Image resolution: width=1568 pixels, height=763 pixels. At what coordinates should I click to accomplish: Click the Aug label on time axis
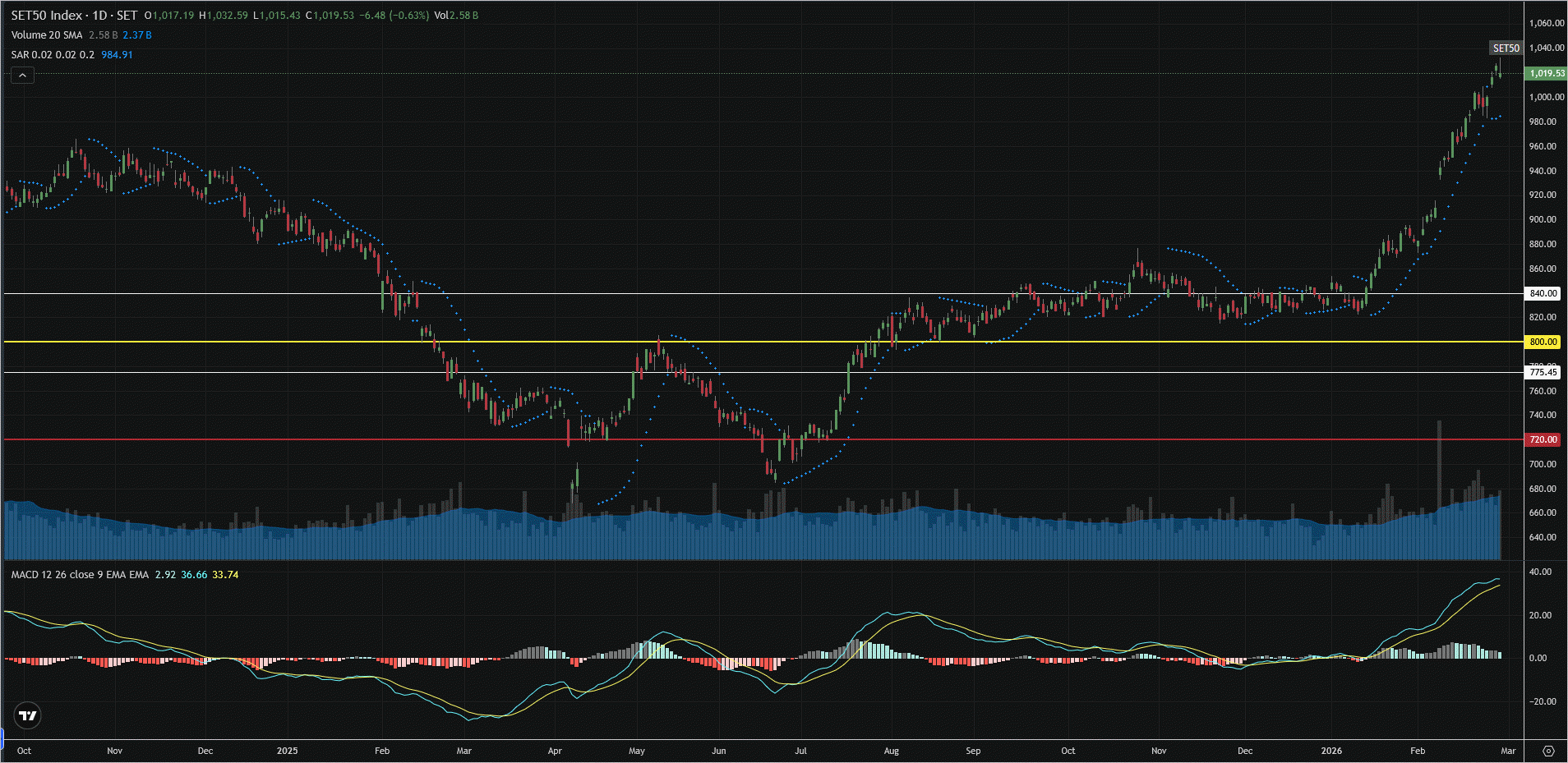[x=891, y=751]
